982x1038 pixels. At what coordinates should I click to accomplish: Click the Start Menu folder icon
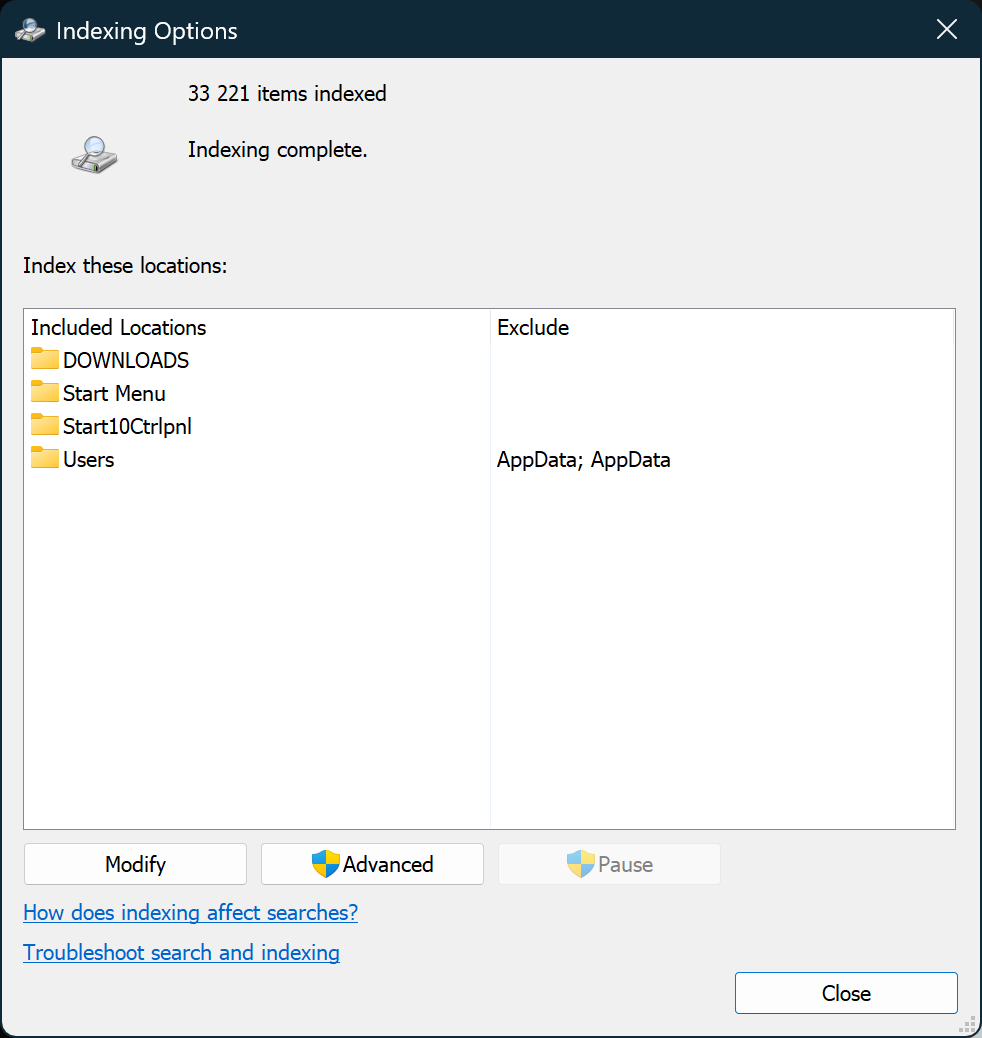[45, 393]
